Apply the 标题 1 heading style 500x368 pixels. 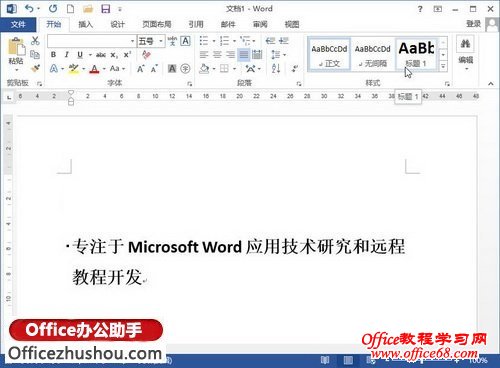(416, 55)
